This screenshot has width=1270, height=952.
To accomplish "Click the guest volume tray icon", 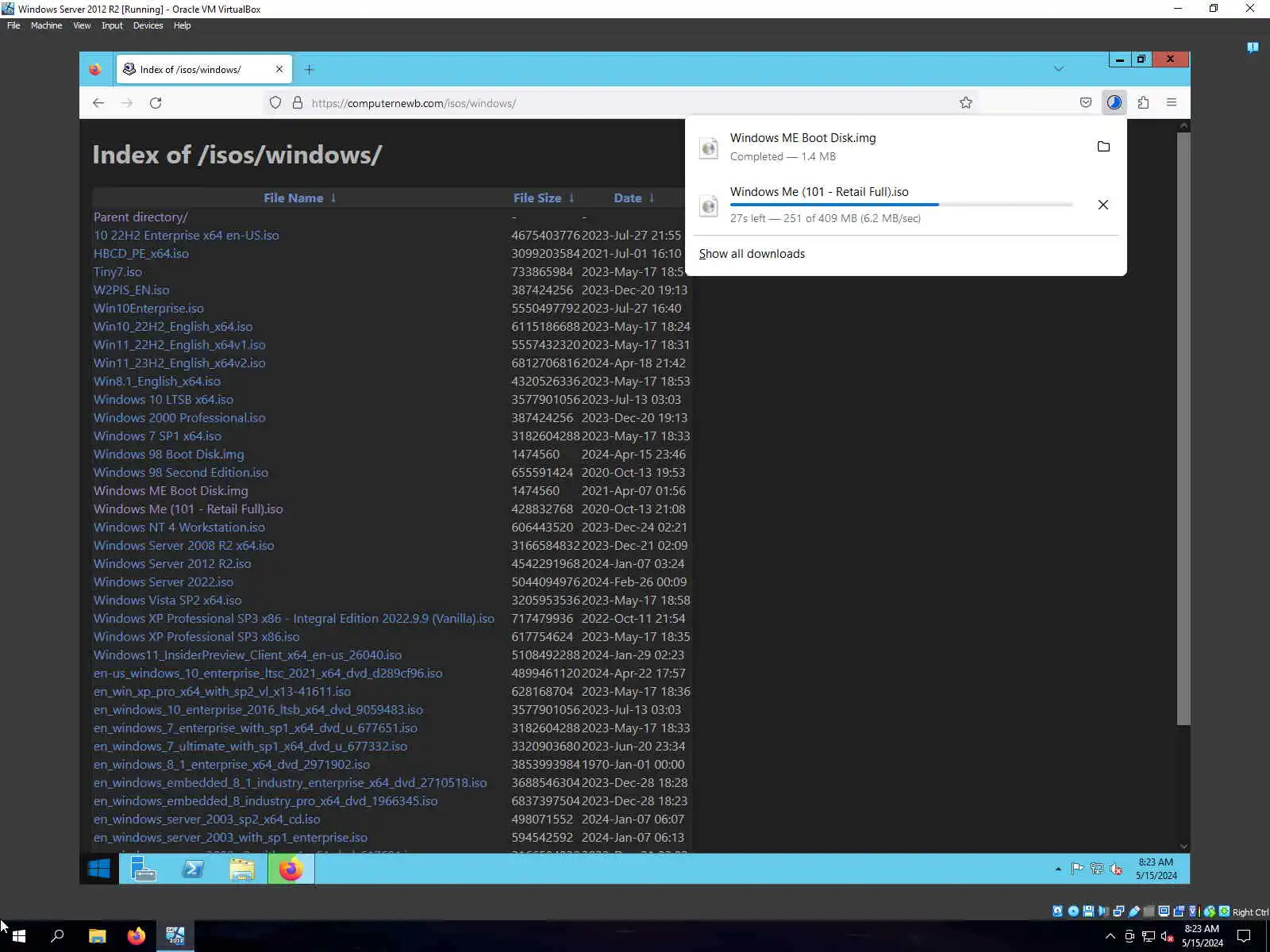I will coord(1116,869).
